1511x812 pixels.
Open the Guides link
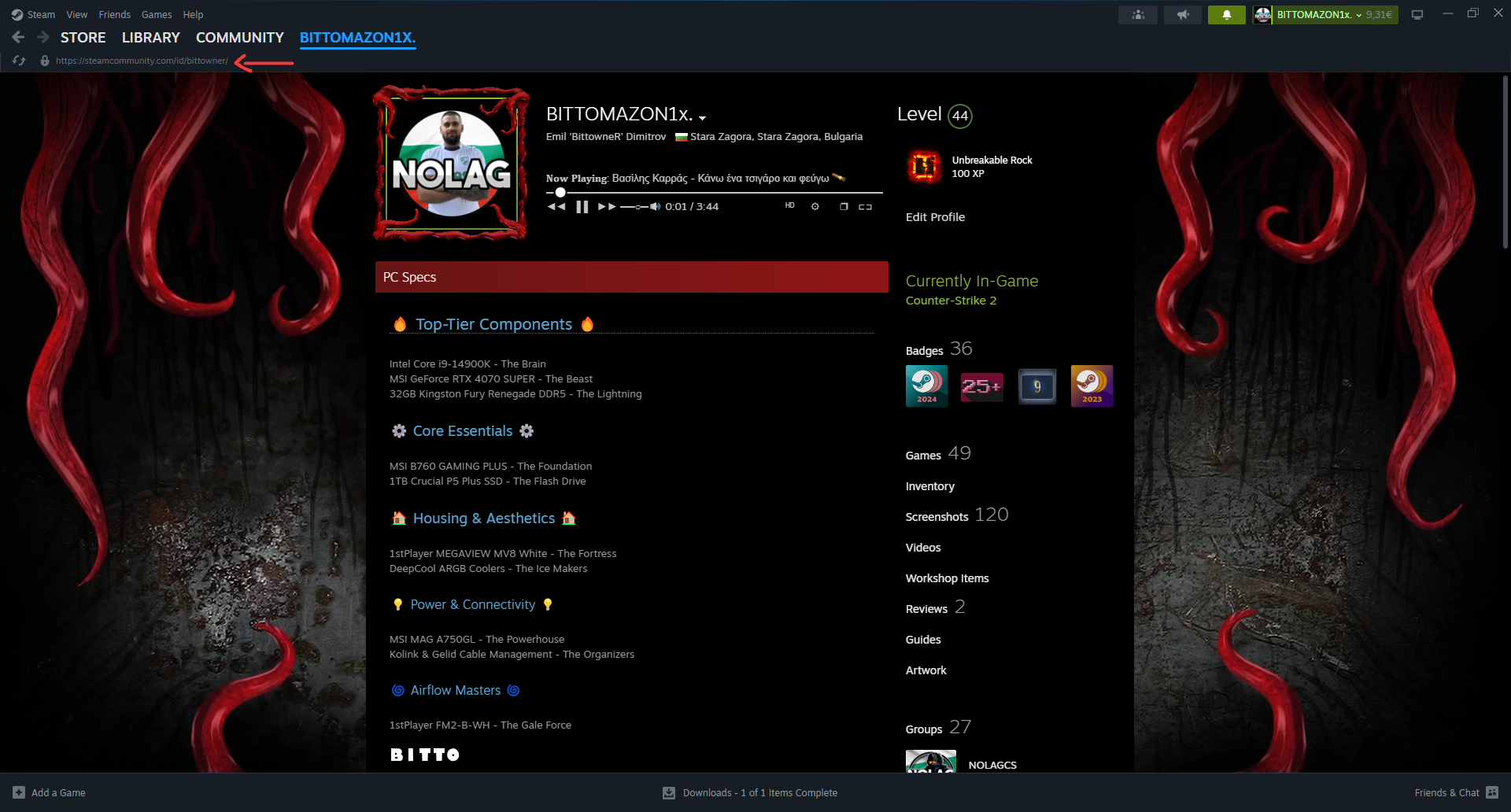(923, 639)
